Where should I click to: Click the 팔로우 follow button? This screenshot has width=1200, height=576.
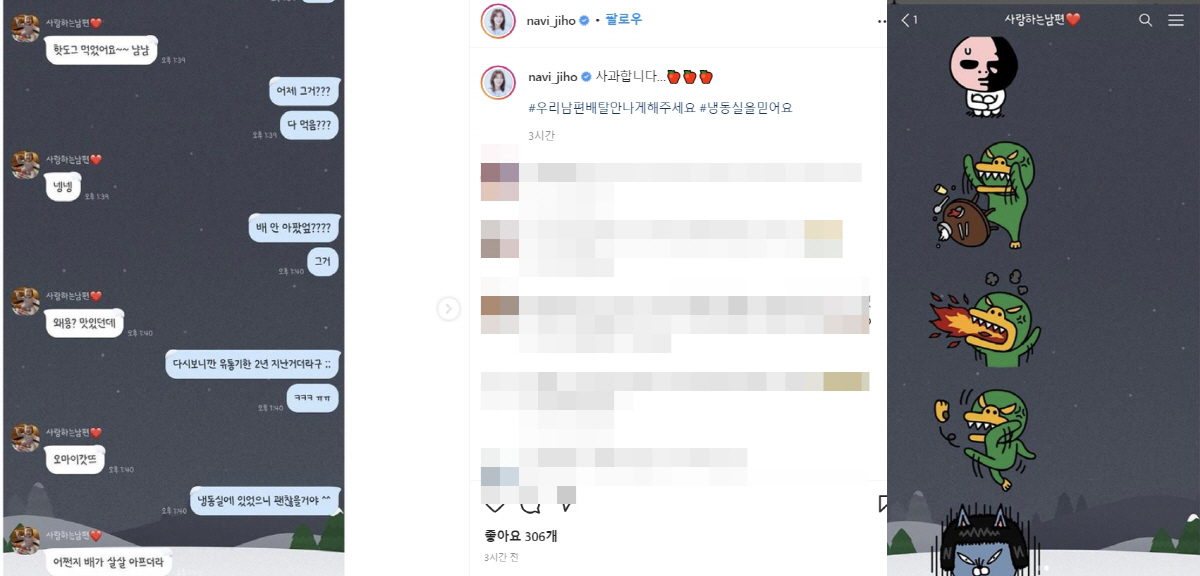click(x=624, y=20)
